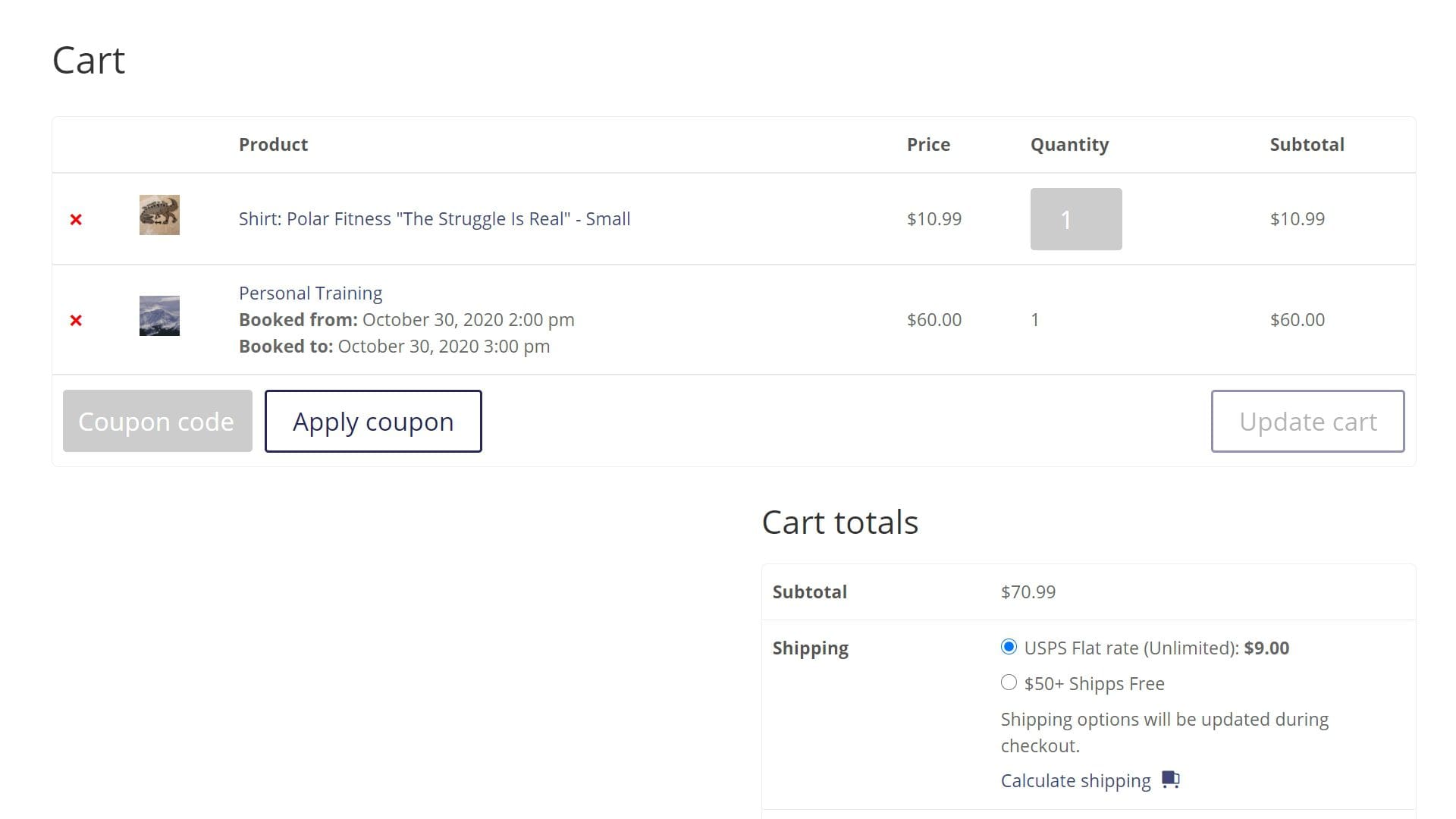
Task: Click the Coupon code input field
Action: click(157, 421)
